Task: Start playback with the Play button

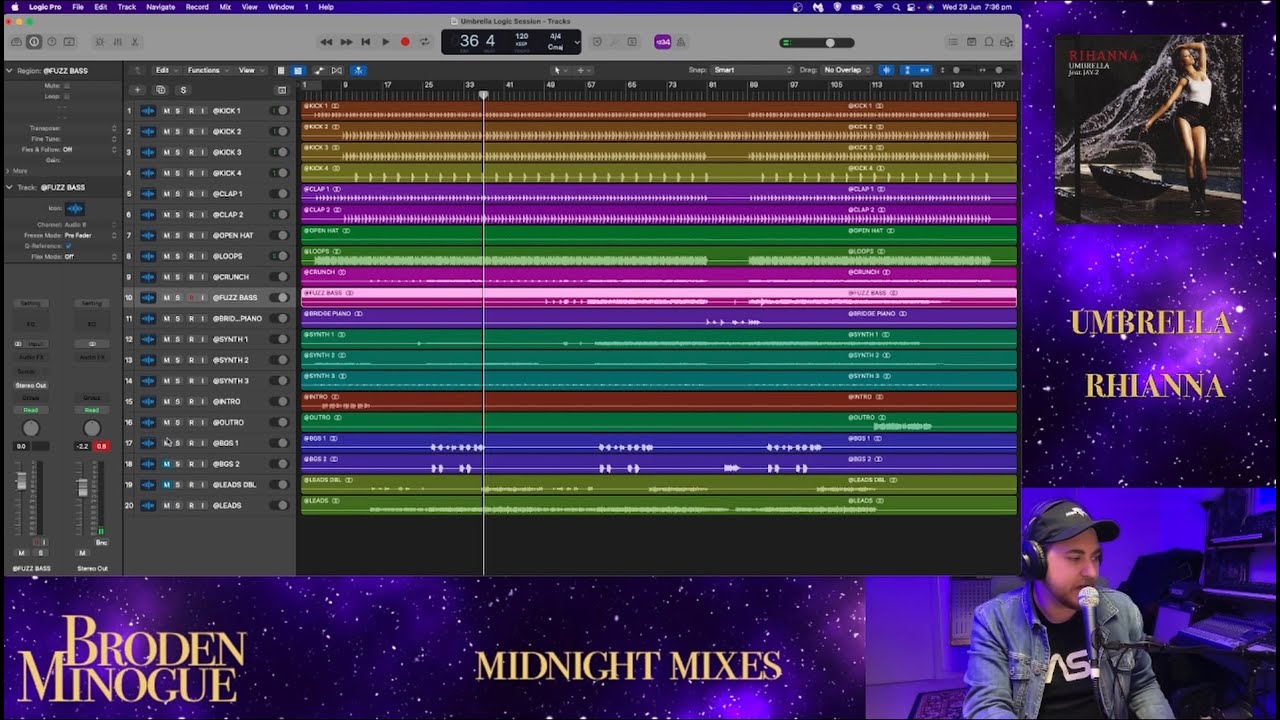Action: tap(385, 42)
